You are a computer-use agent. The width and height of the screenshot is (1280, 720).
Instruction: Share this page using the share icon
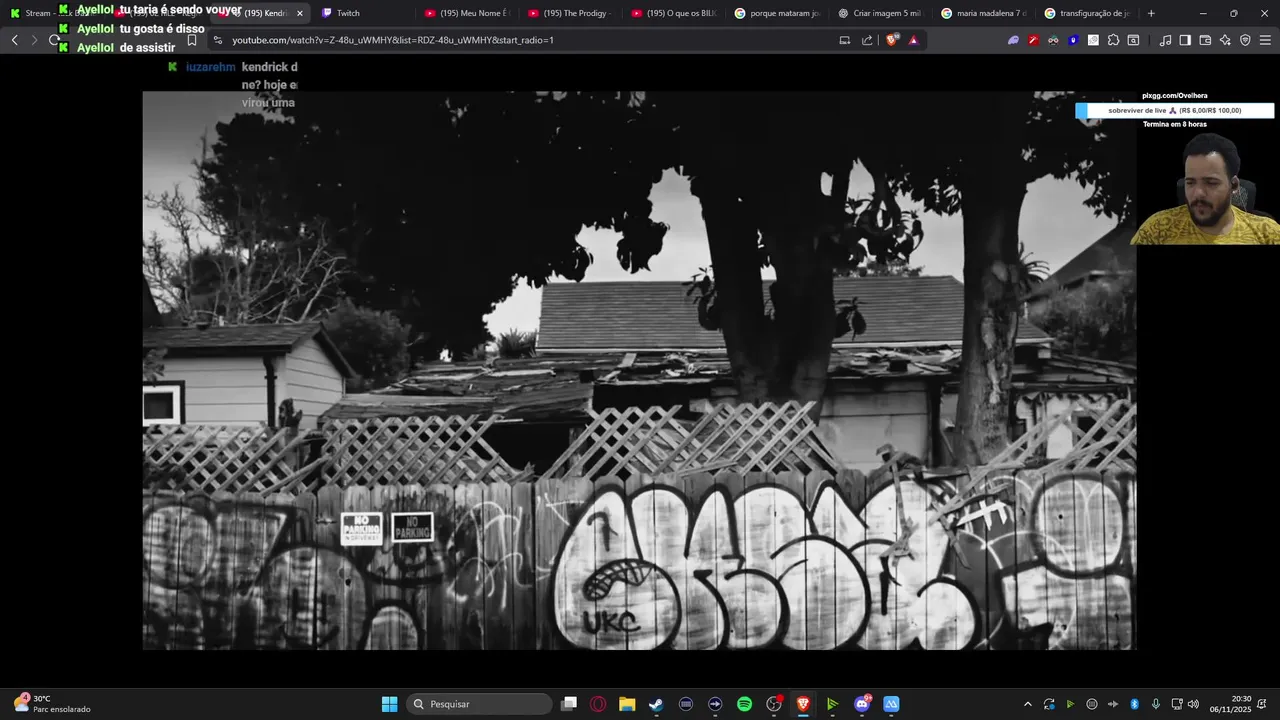coord(867,40)
